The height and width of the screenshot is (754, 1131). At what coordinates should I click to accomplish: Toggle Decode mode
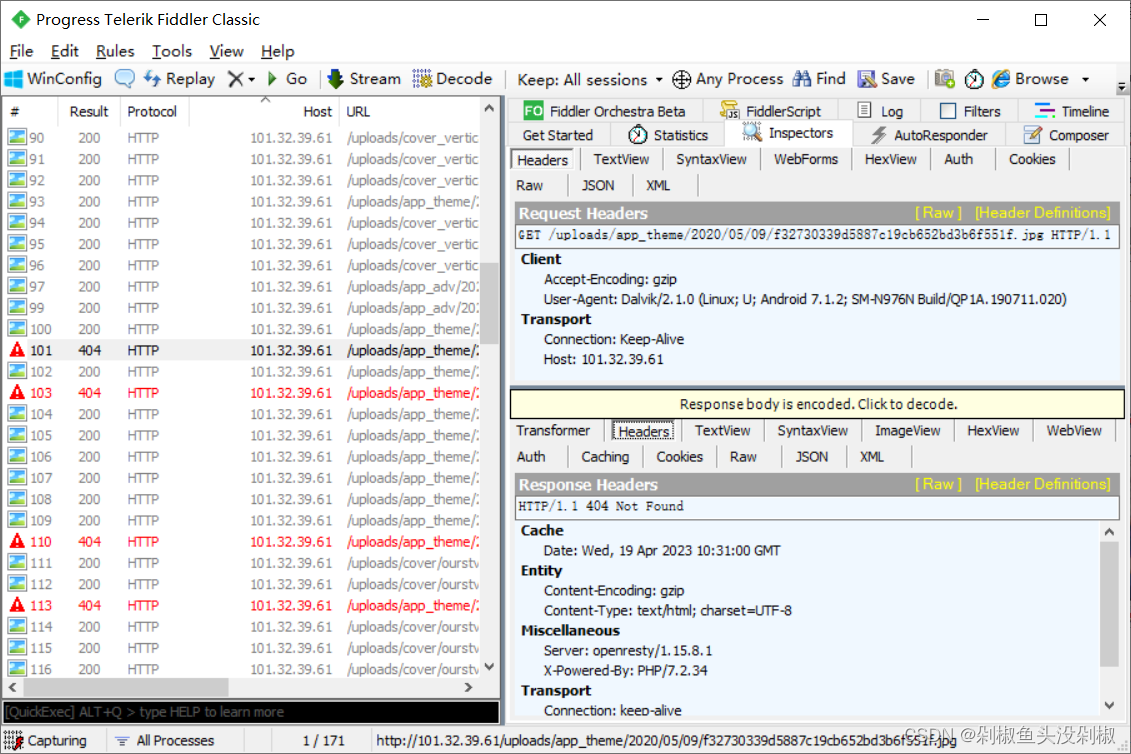[x=452, y=79]
